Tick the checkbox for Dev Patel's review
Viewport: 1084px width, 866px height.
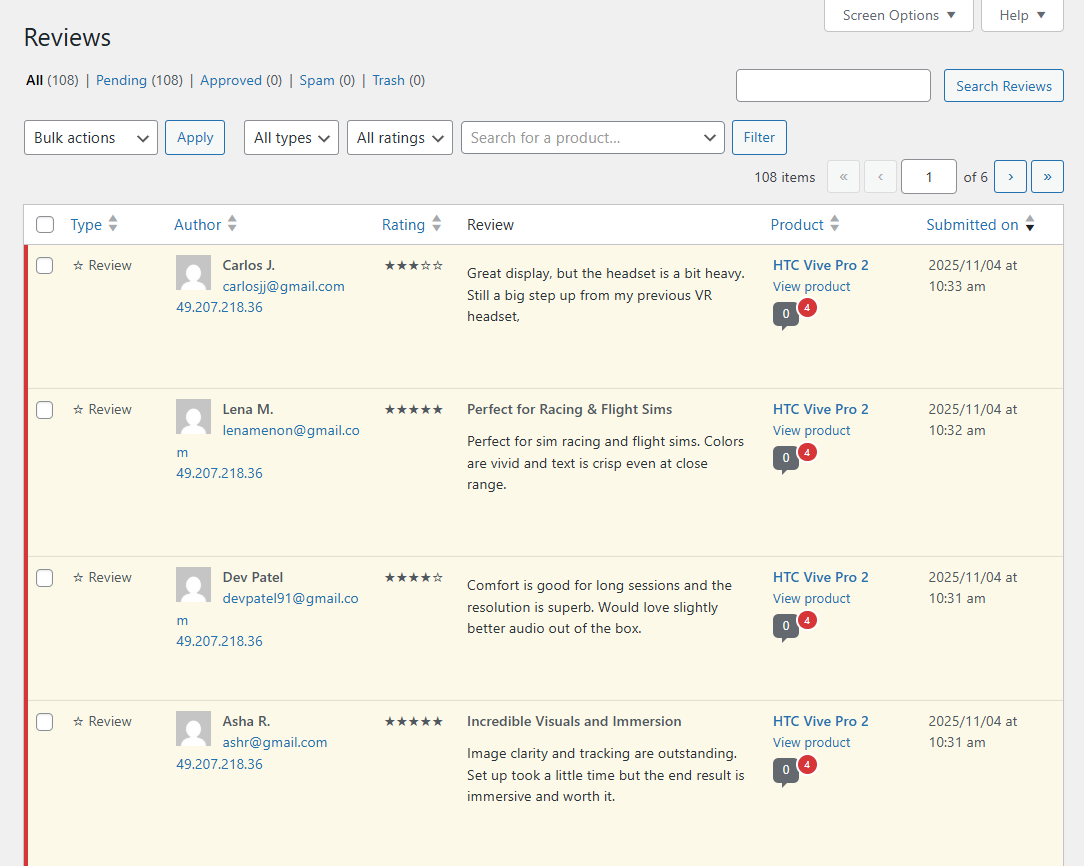point(45,578)
